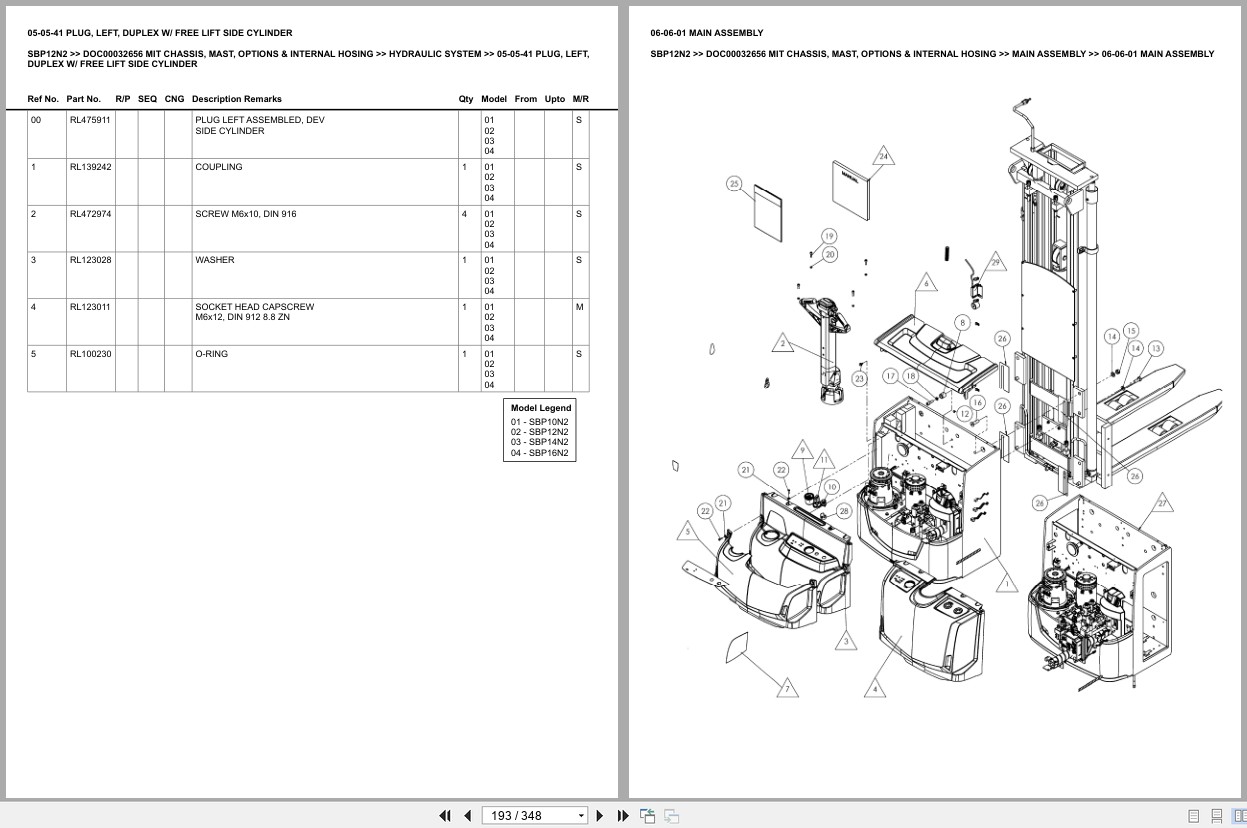
Task: Click callout 28 on the diagram
Action: click(844, 511)
